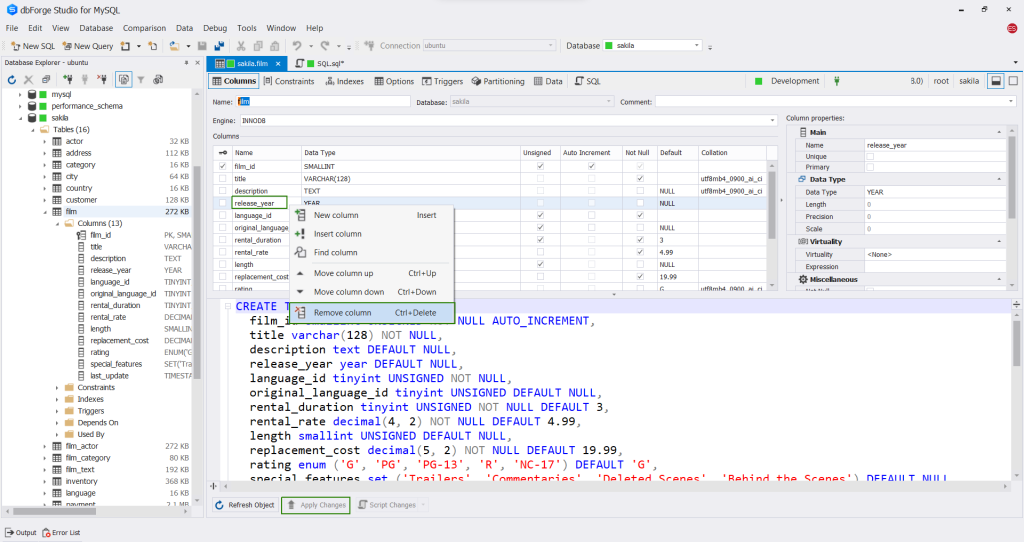Screen dimensions: 1024x542
Task: Toggle Auto Increment checkbox for film_id
Action: 591,166
